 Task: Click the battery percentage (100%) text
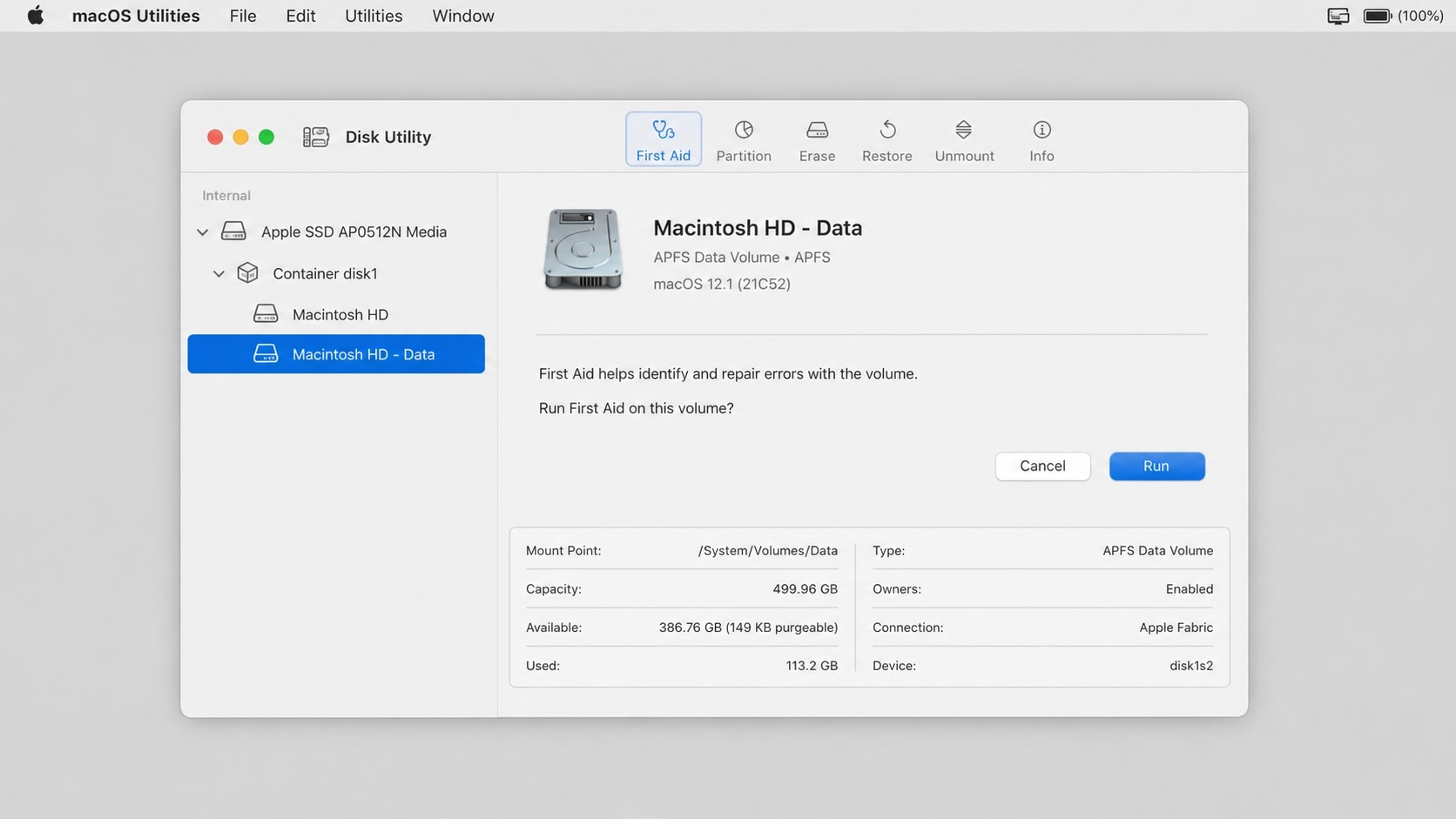(x=1420, y=16)
